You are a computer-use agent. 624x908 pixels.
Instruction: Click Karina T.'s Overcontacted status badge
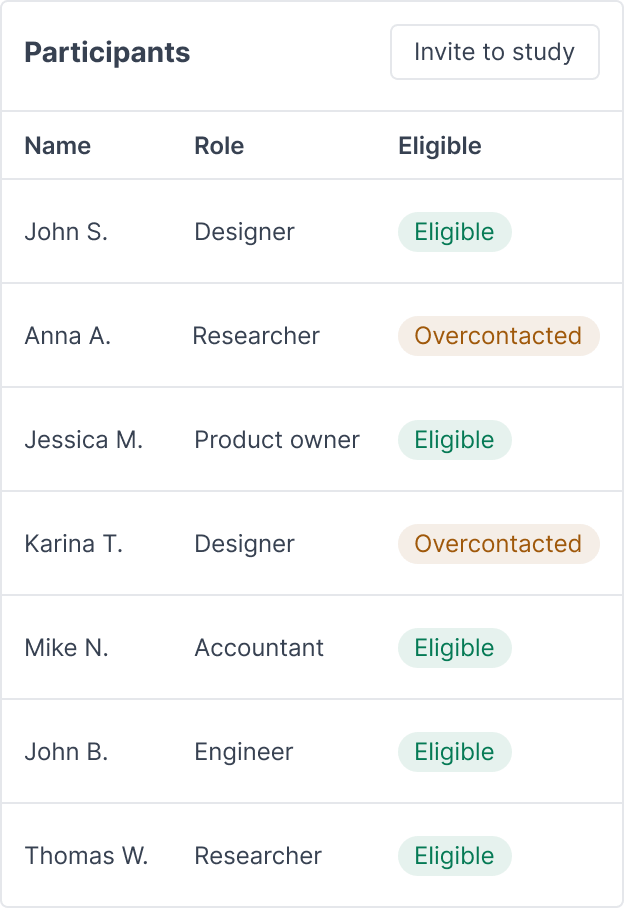pos(498,544)
